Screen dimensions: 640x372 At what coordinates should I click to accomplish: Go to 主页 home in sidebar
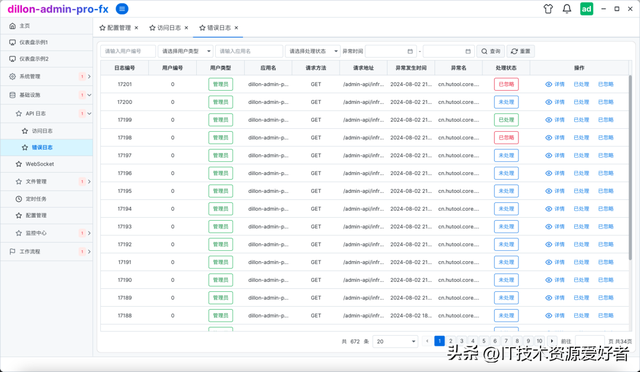click(47, 26)
